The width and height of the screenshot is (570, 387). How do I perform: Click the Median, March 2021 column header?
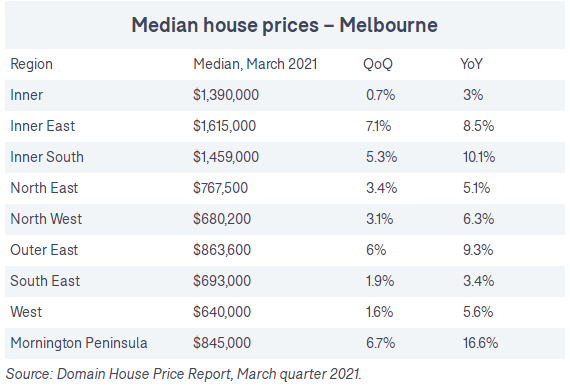255,64
